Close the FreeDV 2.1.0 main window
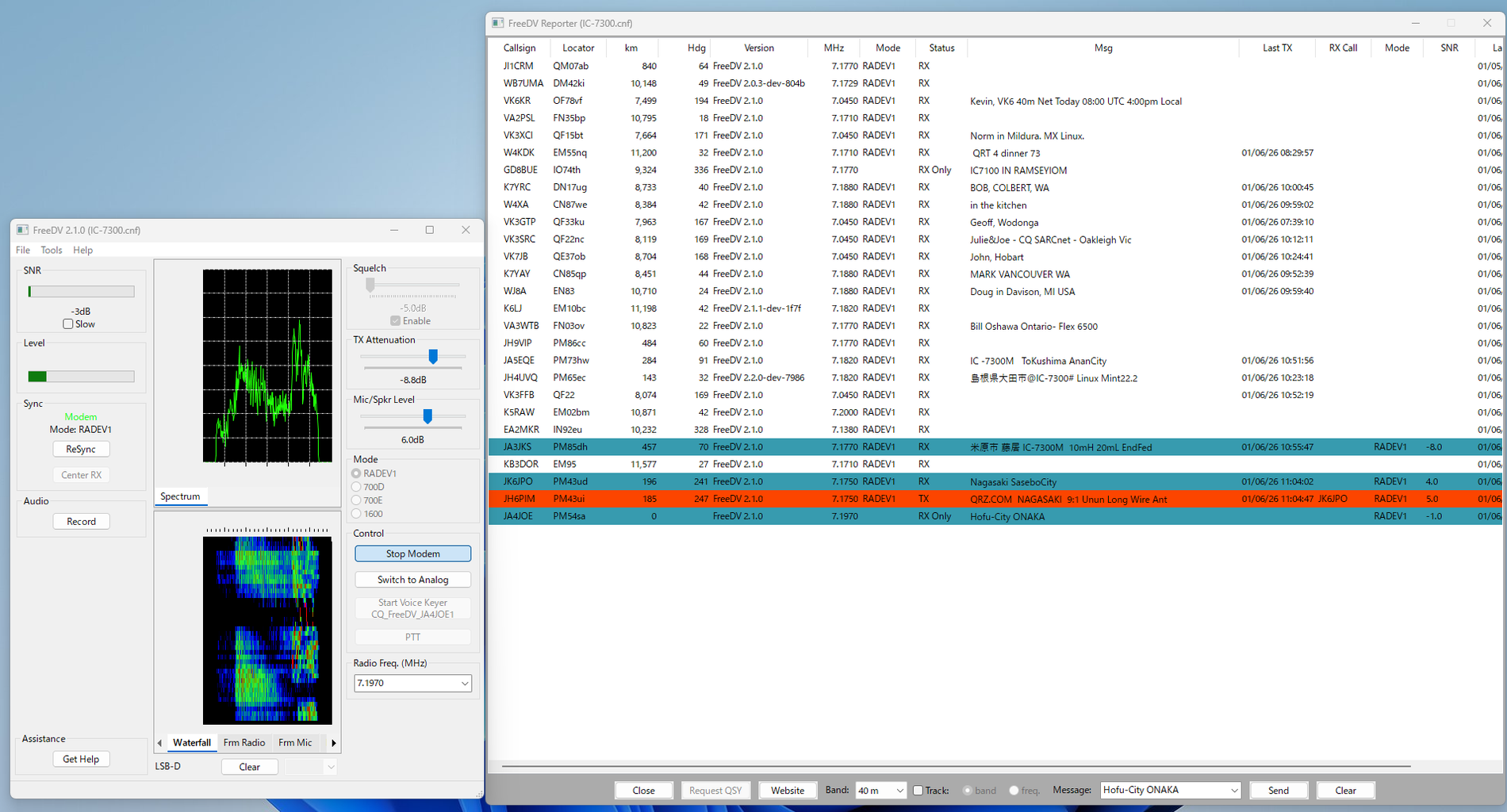 [x=466, y=230]
